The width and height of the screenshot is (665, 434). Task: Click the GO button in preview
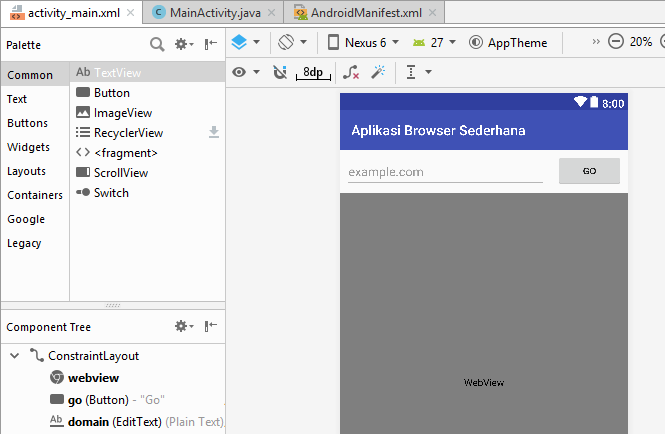589,171
